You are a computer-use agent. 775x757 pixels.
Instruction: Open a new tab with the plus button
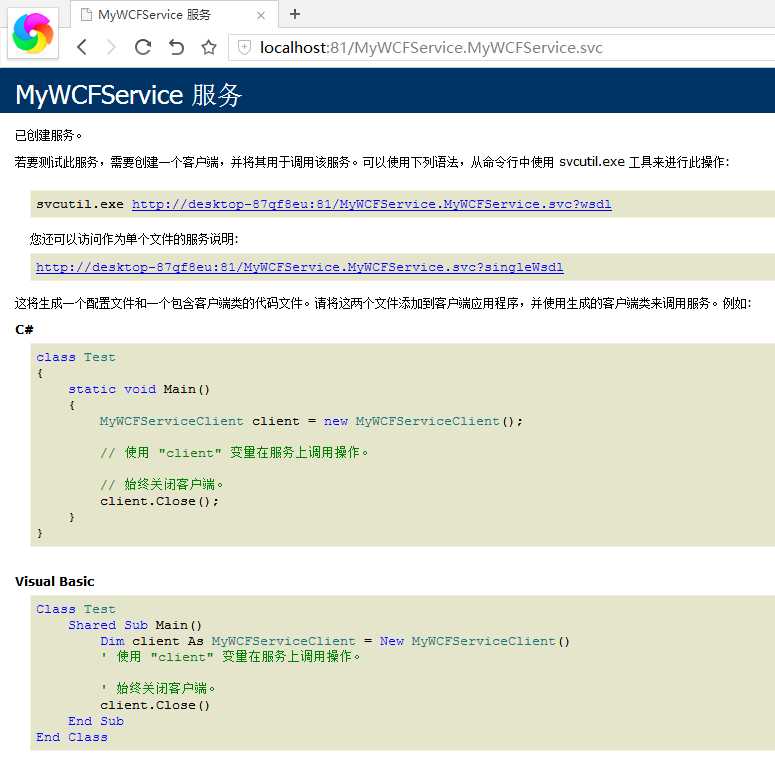pos(295,14)
